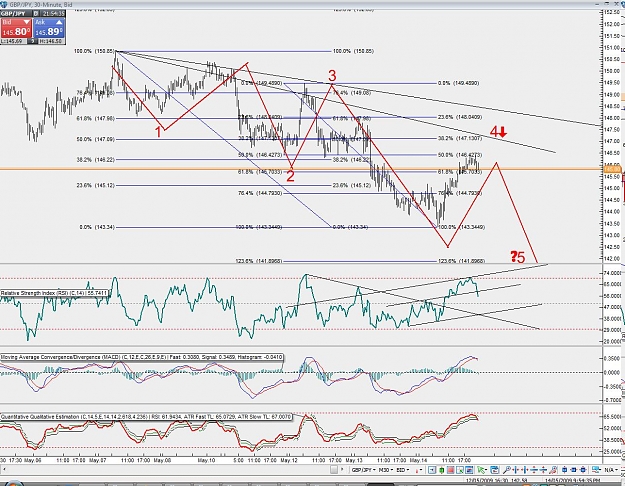Click the small D button beside GBP/JPY header
Screen dimensions: 625x486
(35, 14)
